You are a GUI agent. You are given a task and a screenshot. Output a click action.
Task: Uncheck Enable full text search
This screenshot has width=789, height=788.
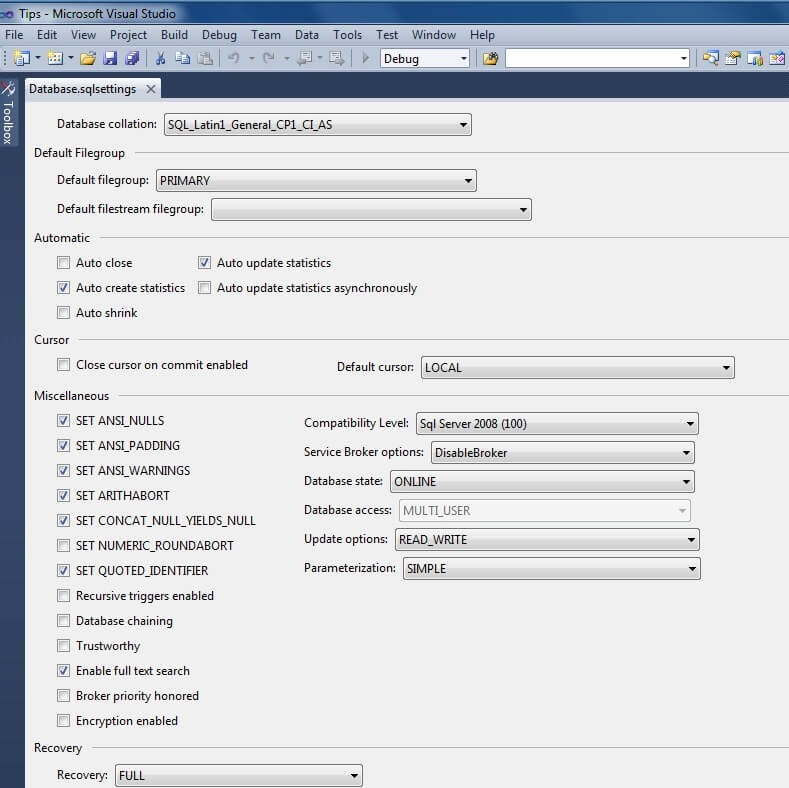point(63,671)
